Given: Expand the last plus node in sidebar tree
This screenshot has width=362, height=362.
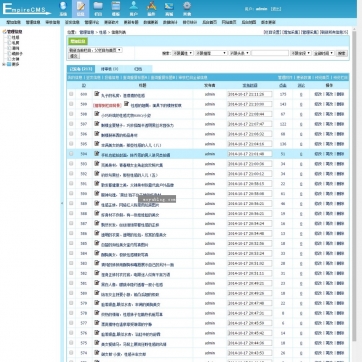Looking at the screenshot, I should (4, 64).
